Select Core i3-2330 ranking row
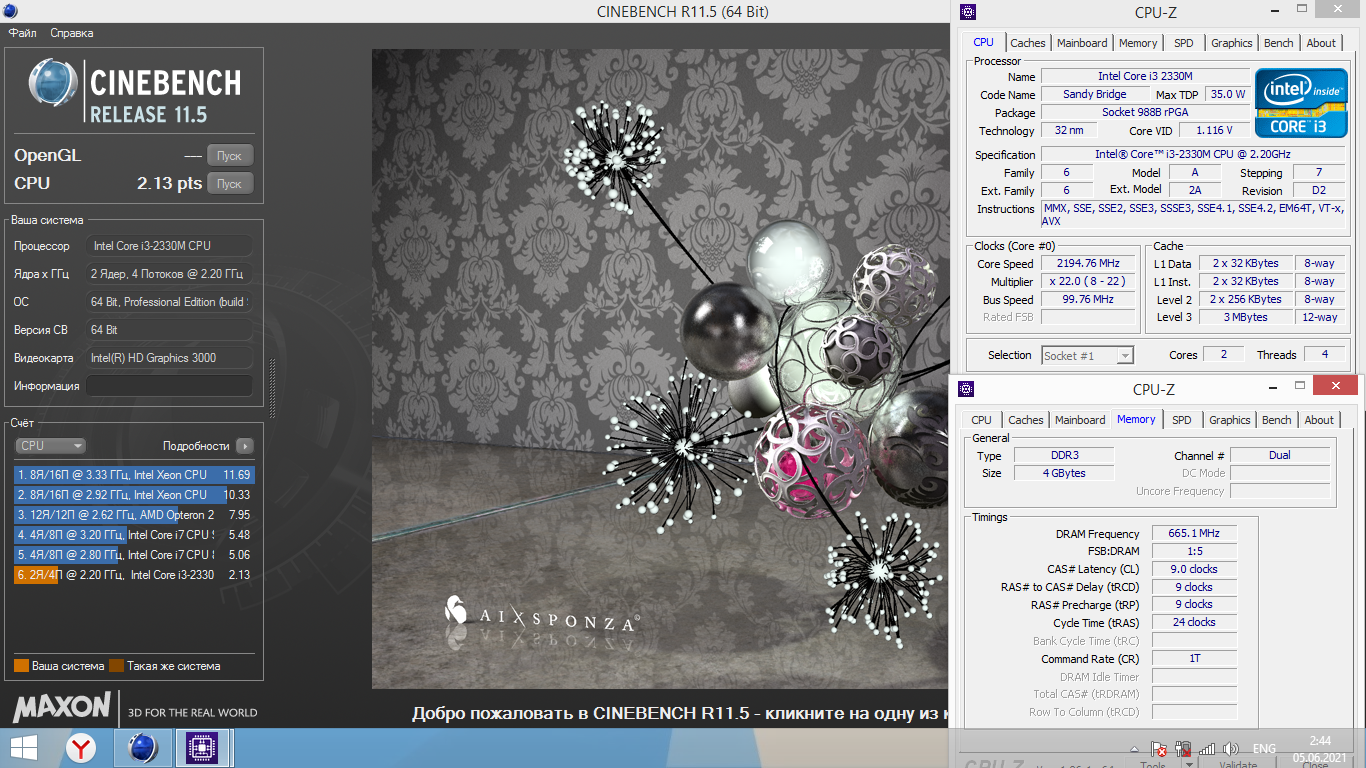The width and height of the screenshot is (1366, 768). click(x=134, y=575)
